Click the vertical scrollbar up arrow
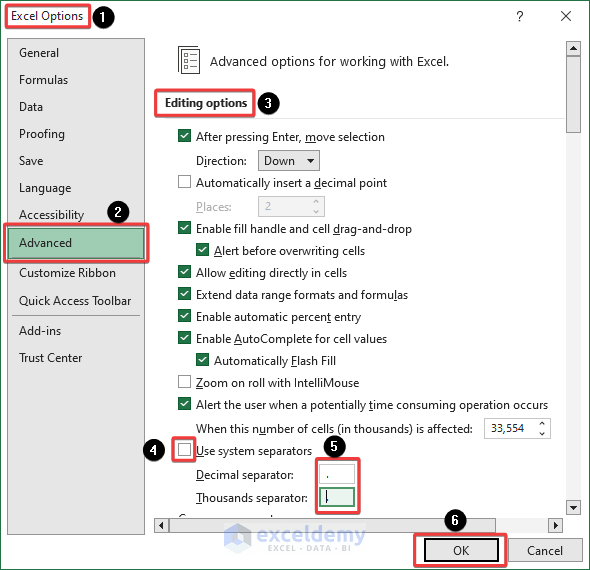Image resolution: width=590 pixels, height=570 pixels. (573, 49)
